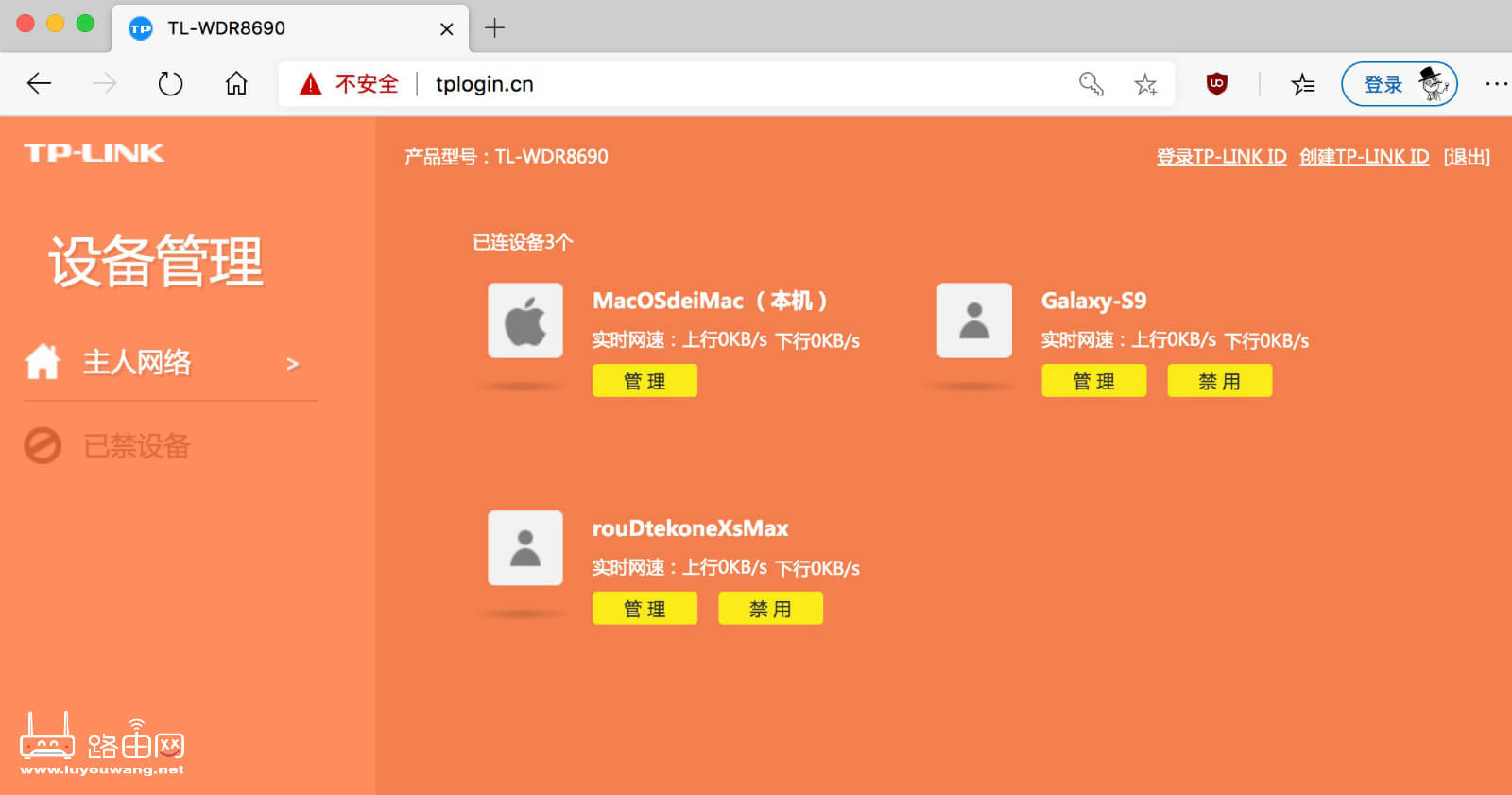Image resolution: width=1512 pixels, height=795 pixels.
Task: Open the browser three-dot menu
Action: [x=1496, y=84]
